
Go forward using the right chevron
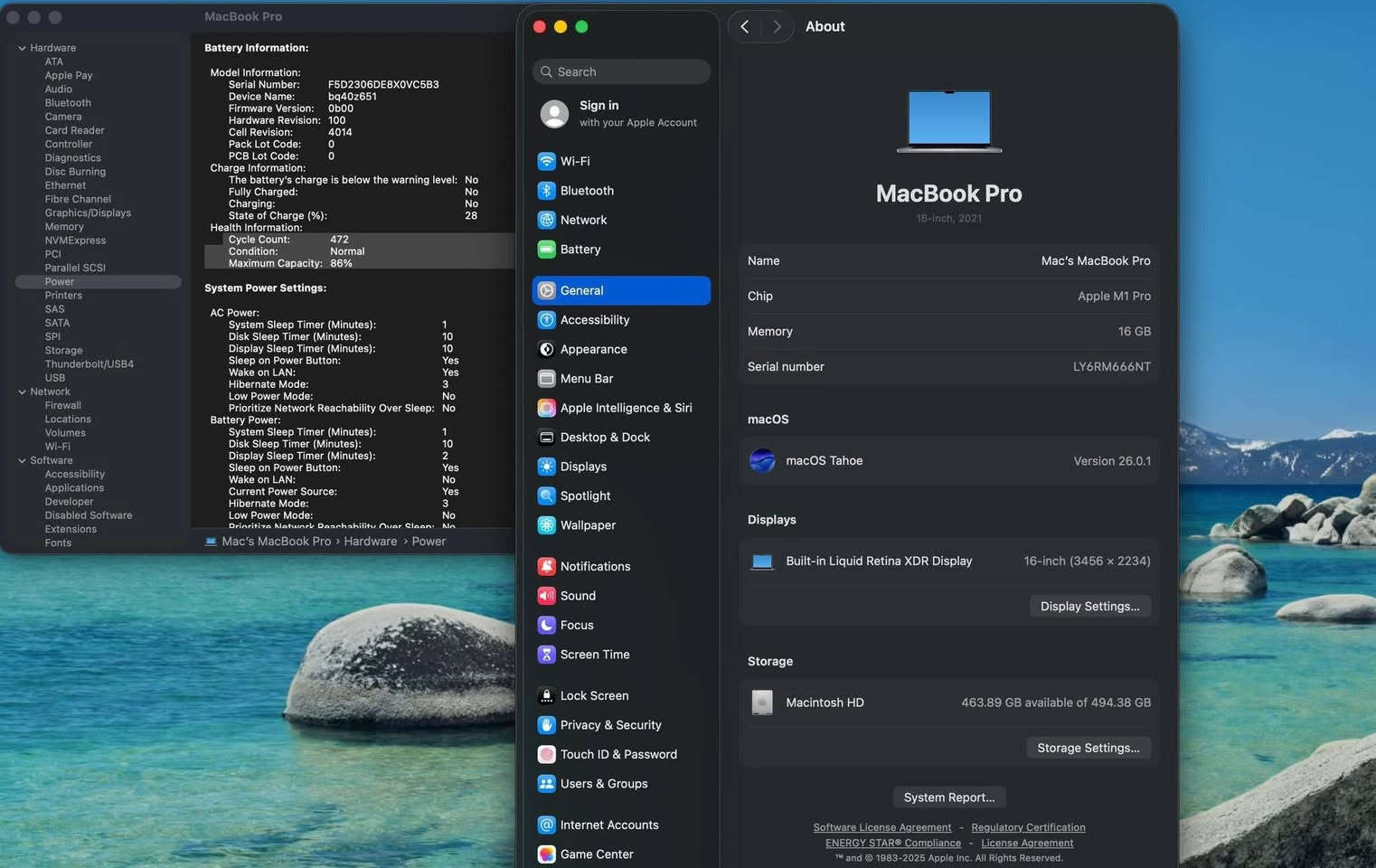click(x=777, y=27)
